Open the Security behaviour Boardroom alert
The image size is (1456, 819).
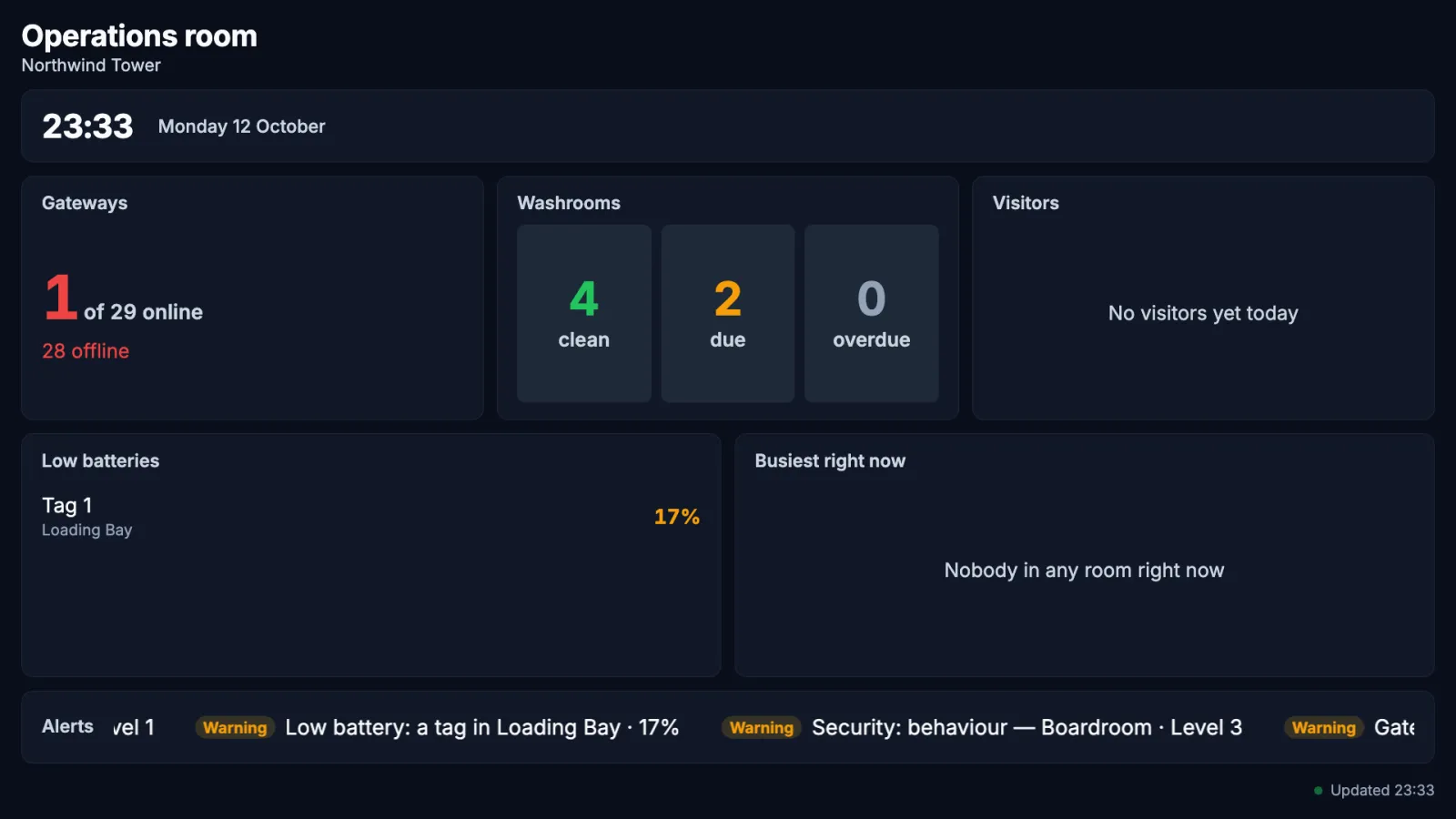[x=1026, y=727]
